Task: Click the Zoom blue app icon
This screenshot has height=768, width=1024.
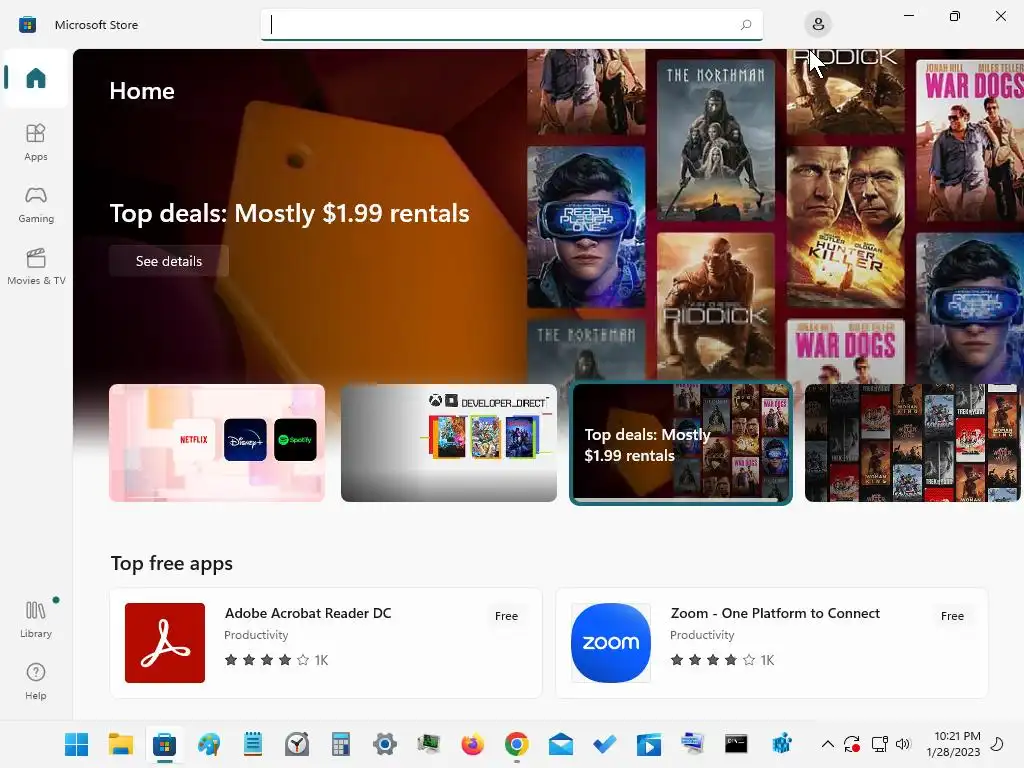Action: [x=611, y=643]
